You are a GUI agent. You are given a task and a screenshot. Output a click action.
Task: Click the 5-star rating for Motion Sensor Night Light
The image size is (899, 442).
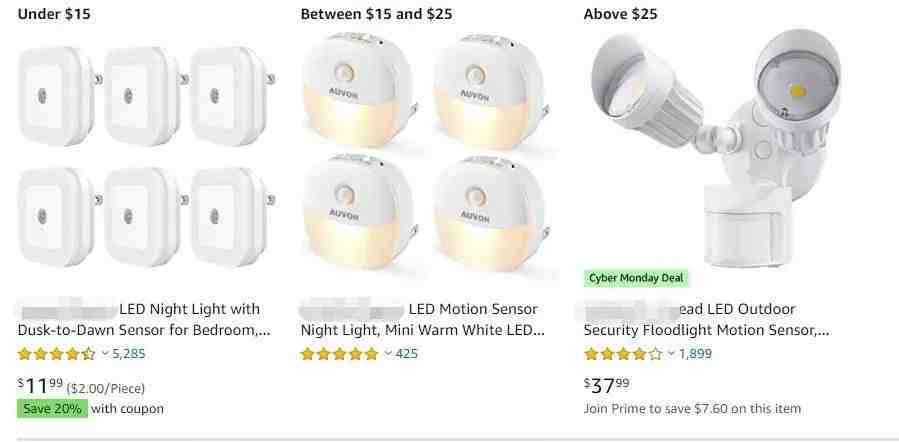coord(339,354)
